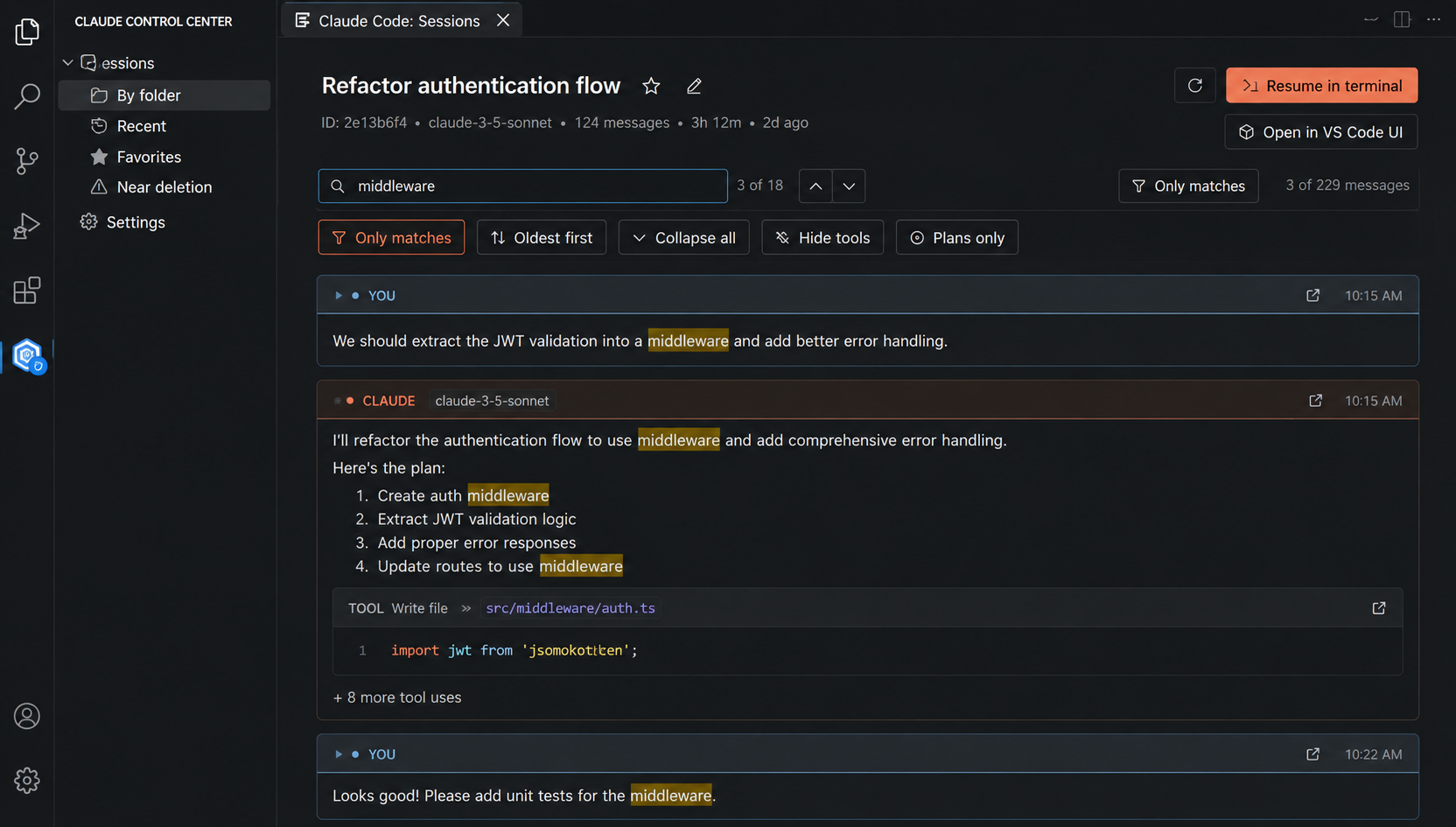Viewport: 1456px width, 827px height.
Task: Select the By folder view
Action: point(164,95)
